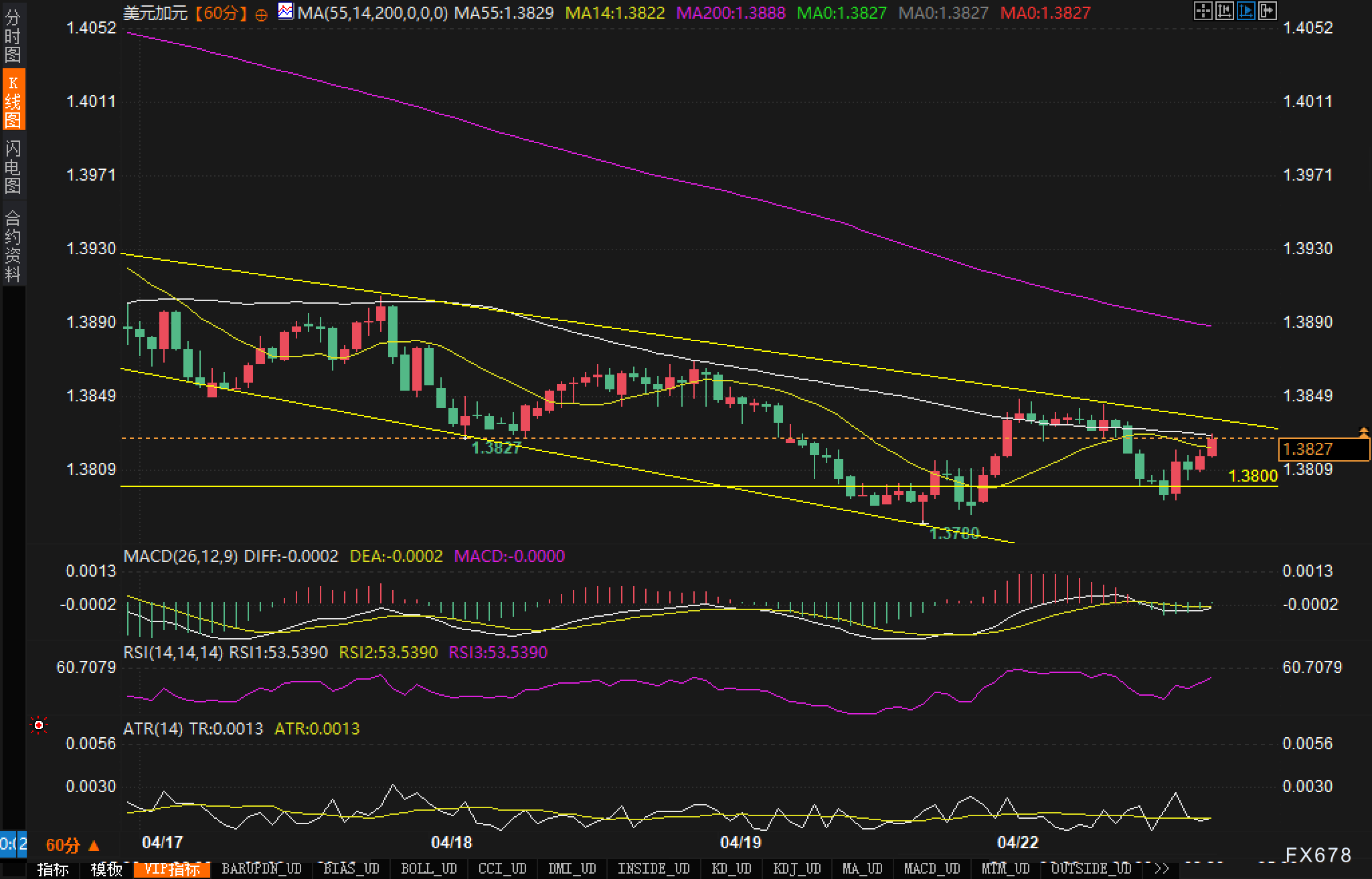Click the expand panel arrow icon at top right
Viewport: 1372px width, 879px height.
[x=1267, y=11]
